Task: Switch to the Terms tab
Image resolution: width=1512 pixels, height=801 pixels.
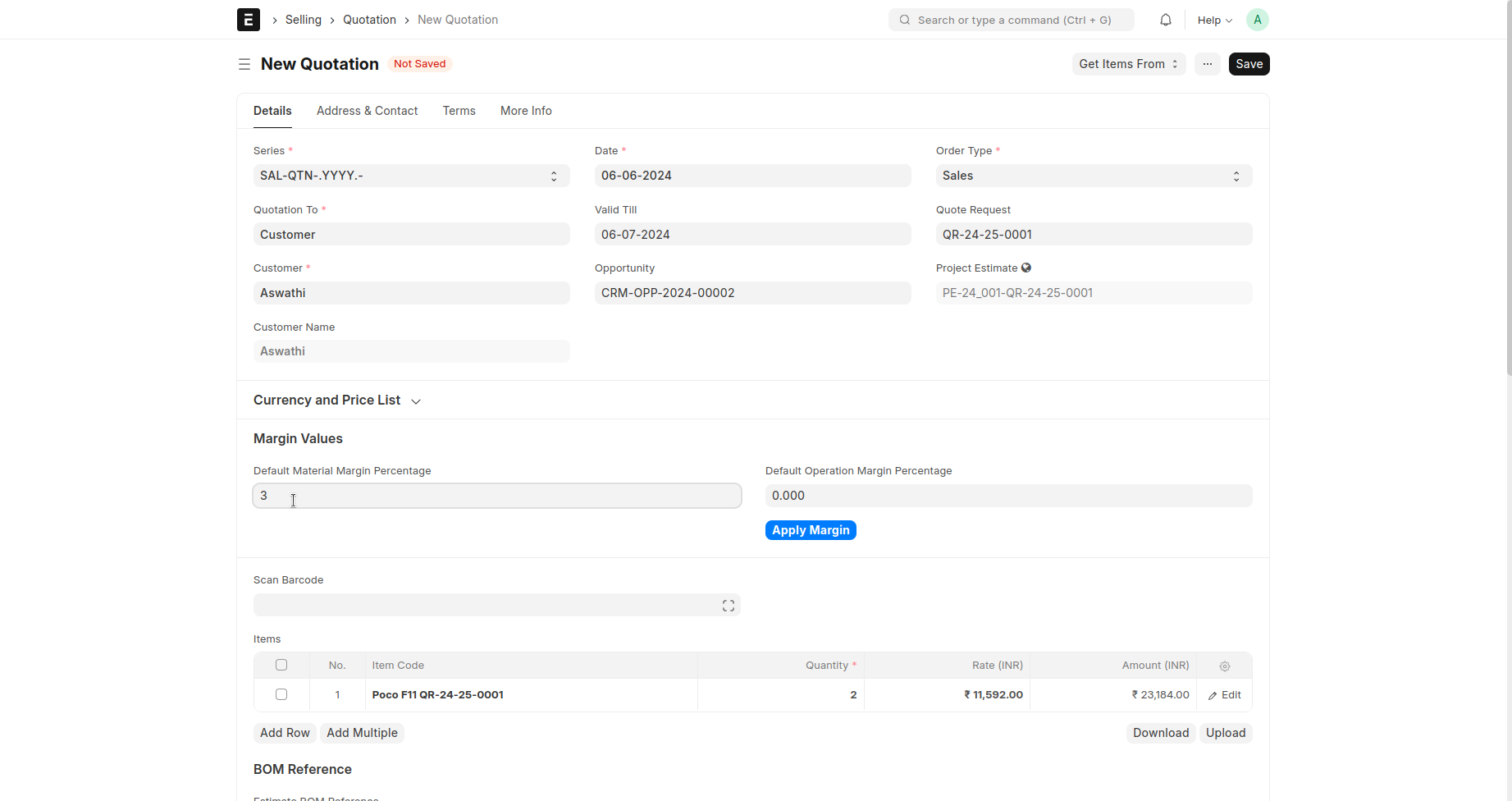Action: 459,111
